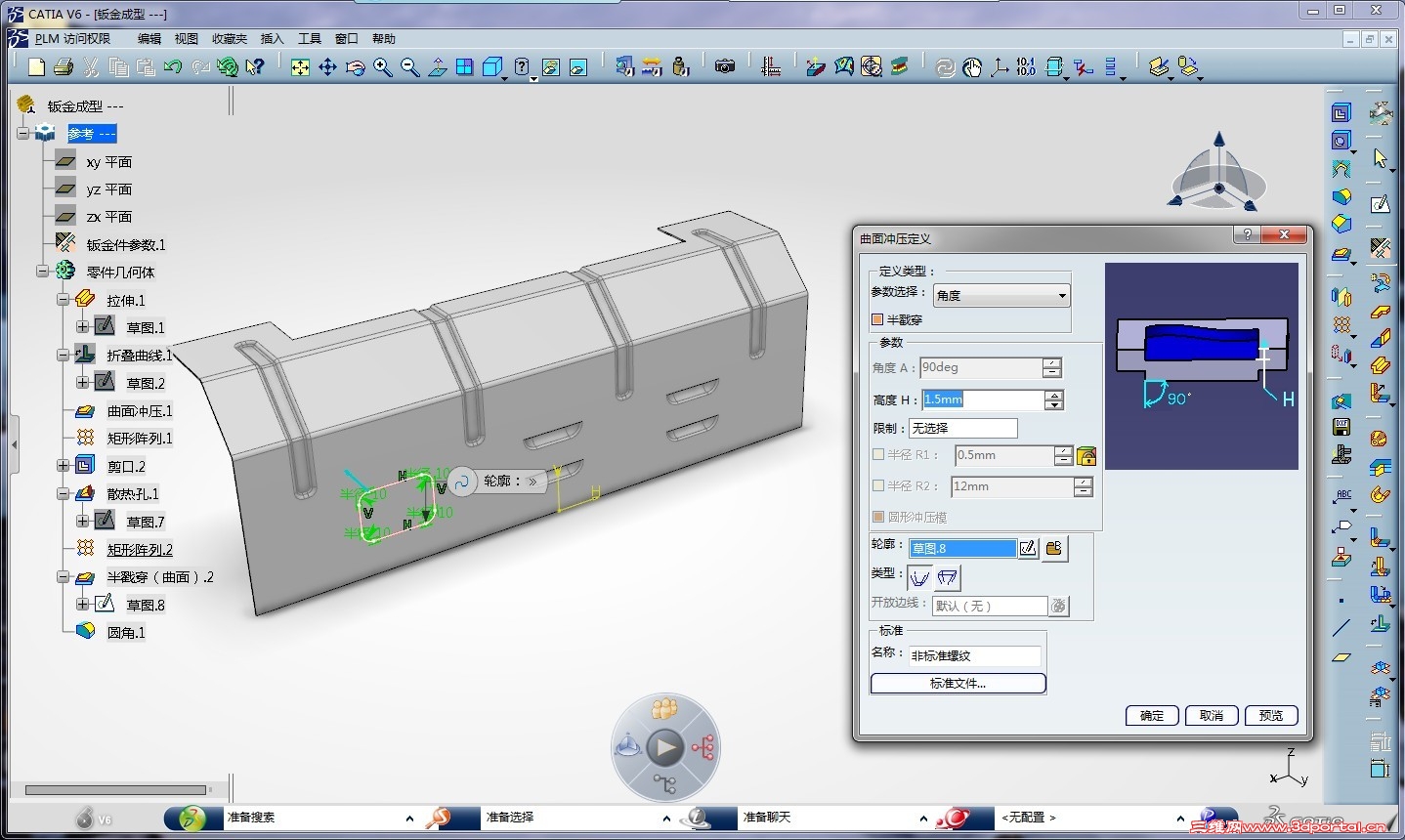1405x840 pixels.
Task: Click the isometric view cube icon
Action: 493,66
